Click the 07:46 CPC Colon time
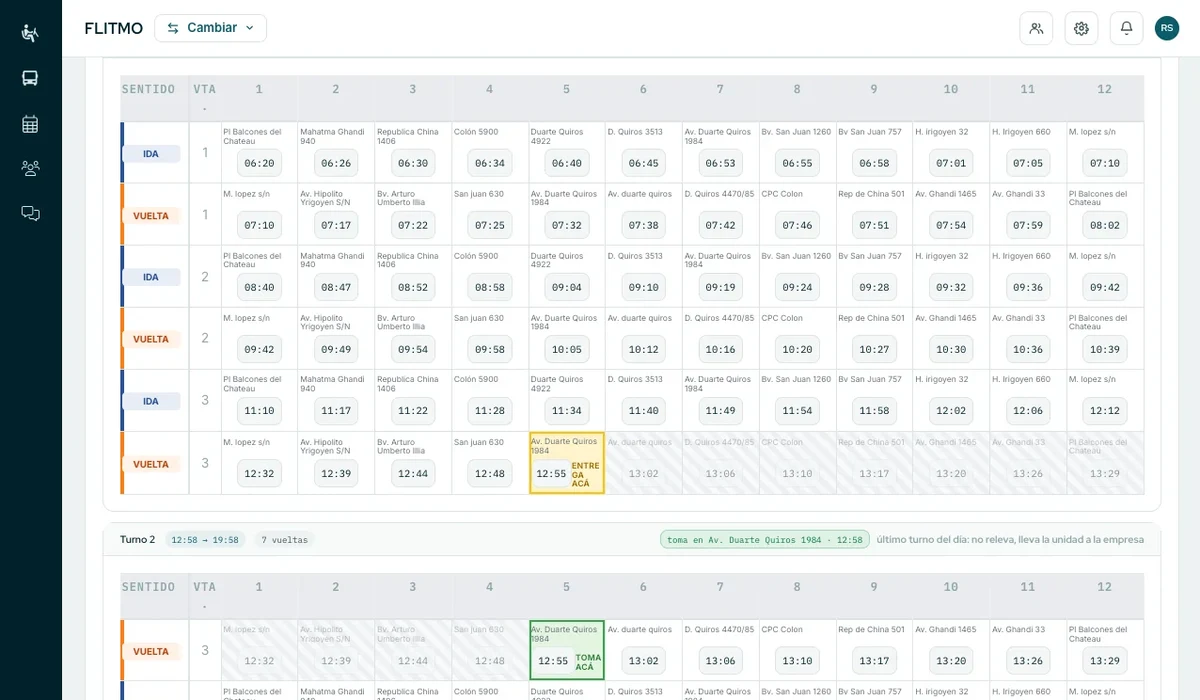 pyautogui.click(x=797, y=225)
